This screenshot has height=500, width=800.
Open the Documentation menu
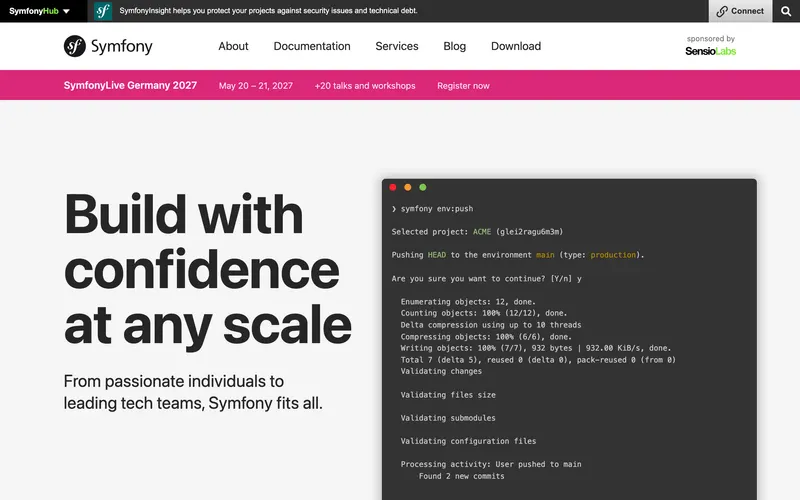(x=312, y=46)
